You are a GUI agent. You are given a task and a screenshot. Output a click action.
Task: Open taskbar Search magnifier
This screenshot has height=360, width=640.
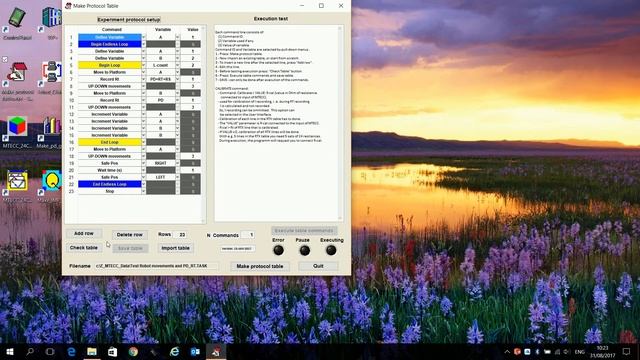tap(30, 351)
